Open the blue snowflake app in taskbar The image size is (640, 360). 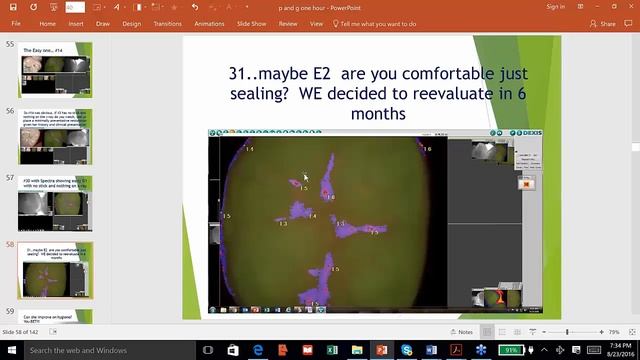481,350
